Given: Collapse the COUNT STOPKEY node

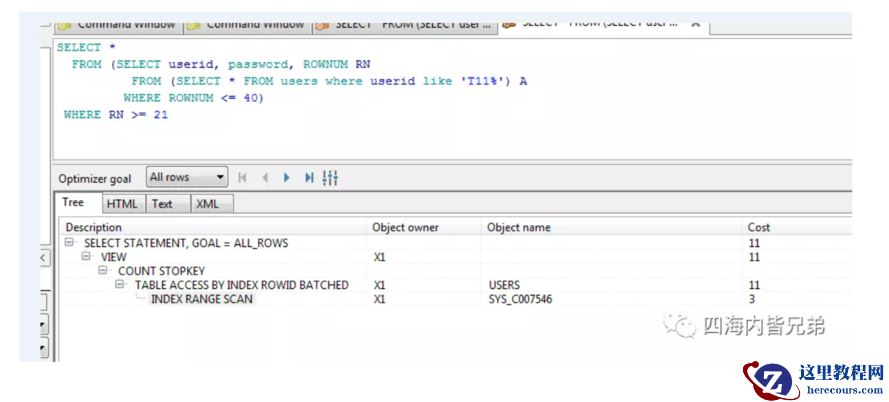Looking at the screenshot, I should pyautogui.click(x=103, y=270).
